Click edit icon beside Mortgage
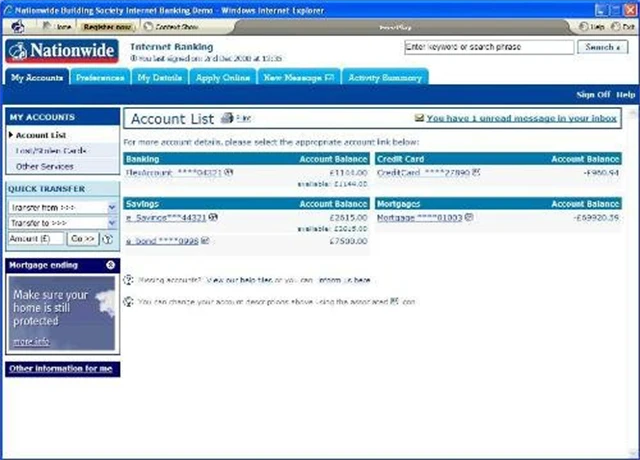 tap(469, 217)
